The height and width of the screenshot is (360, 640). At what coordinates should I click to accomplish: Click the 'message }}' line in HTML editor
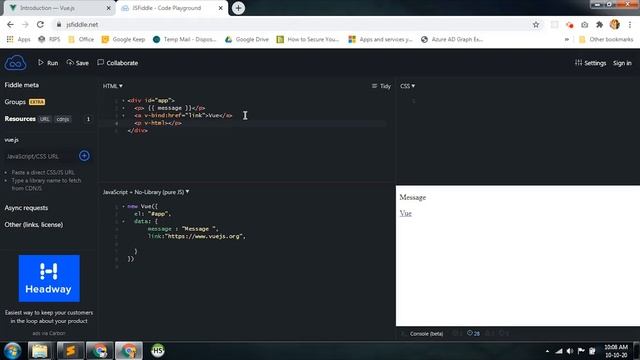pyautogui.click(x=170, y=108)
